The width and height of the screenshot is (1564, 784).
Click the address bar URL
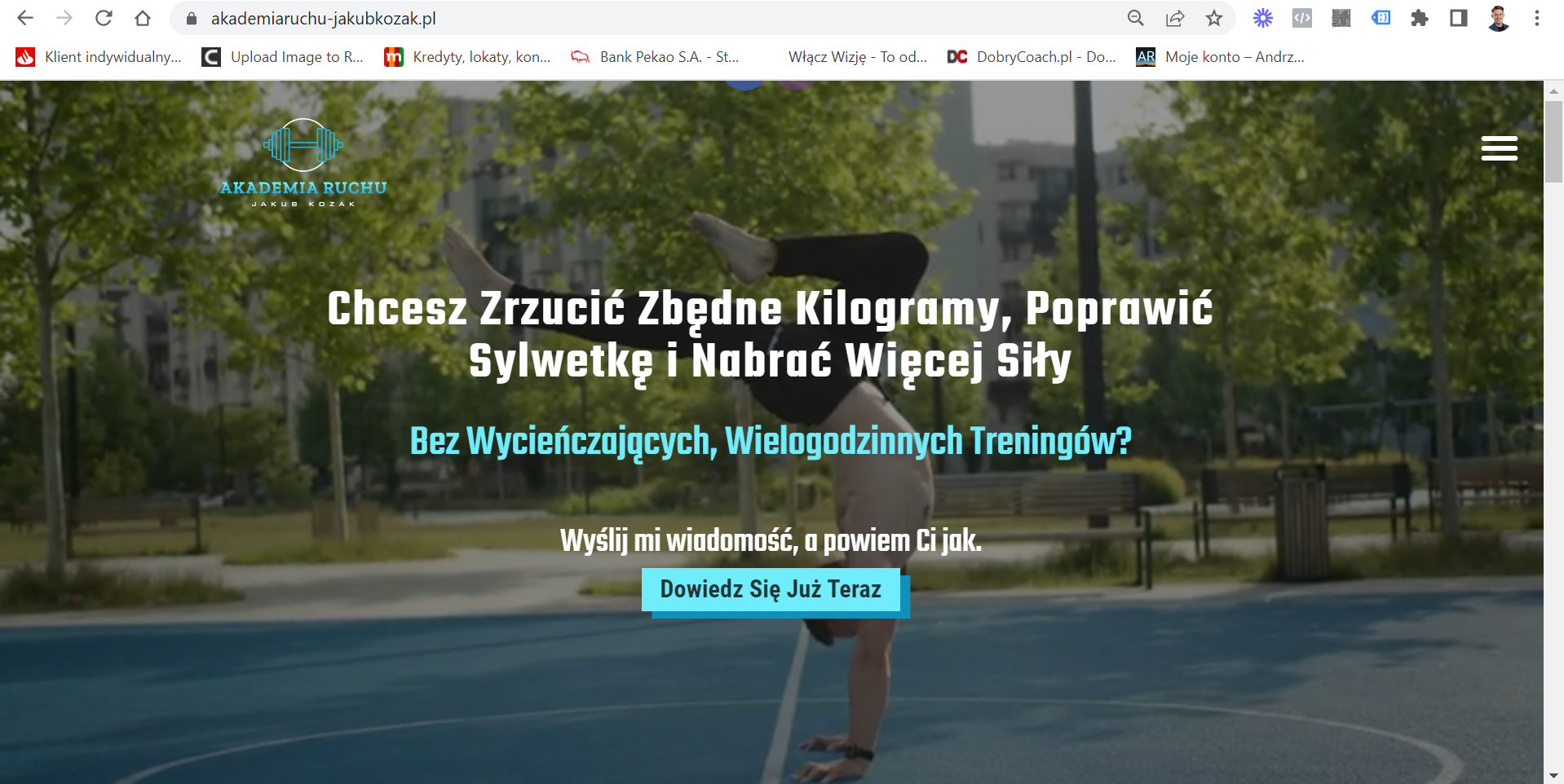tap(323, 19)
